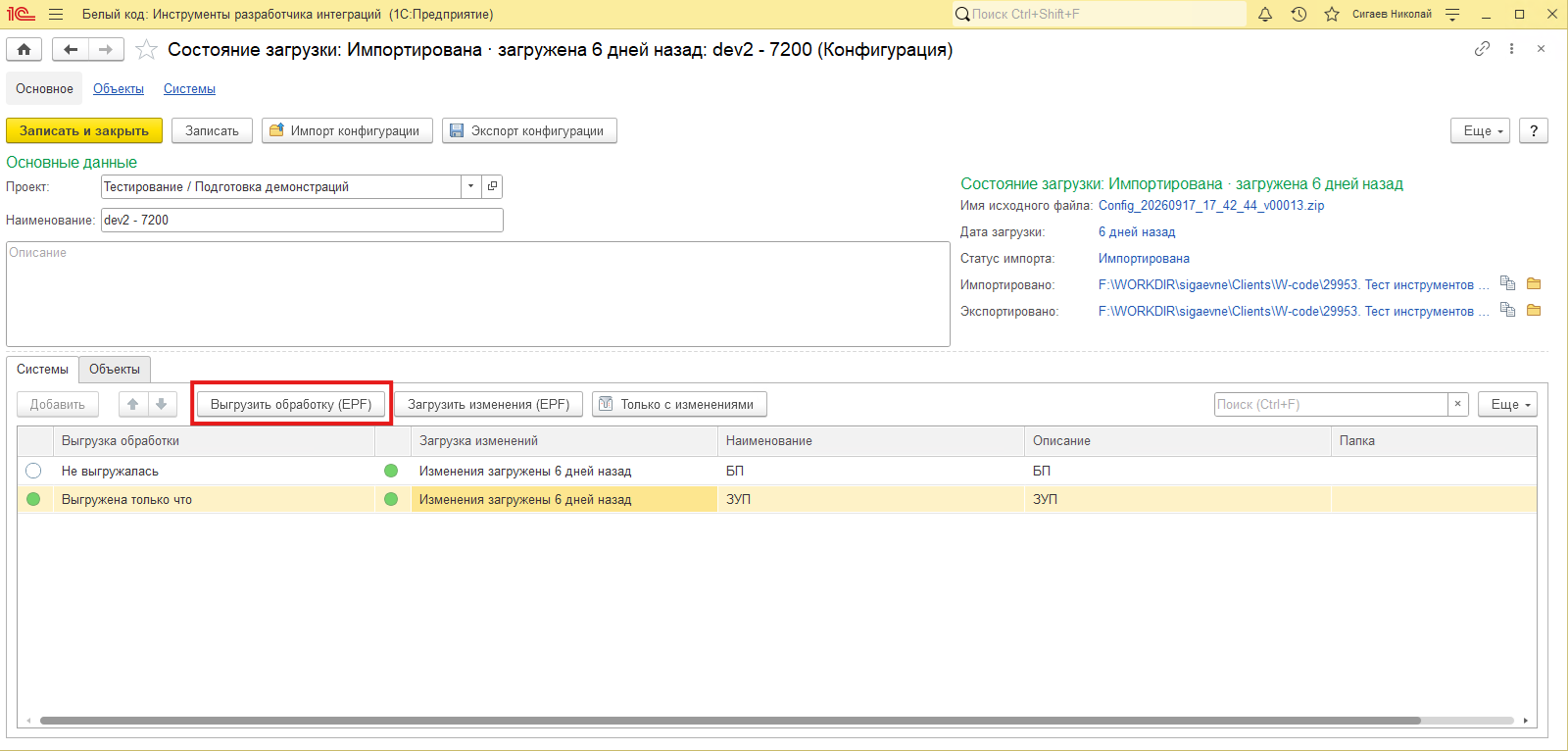Click Загрузить изменения (EPF)
Screen dimensions: 1568x751
pos(488,404)
